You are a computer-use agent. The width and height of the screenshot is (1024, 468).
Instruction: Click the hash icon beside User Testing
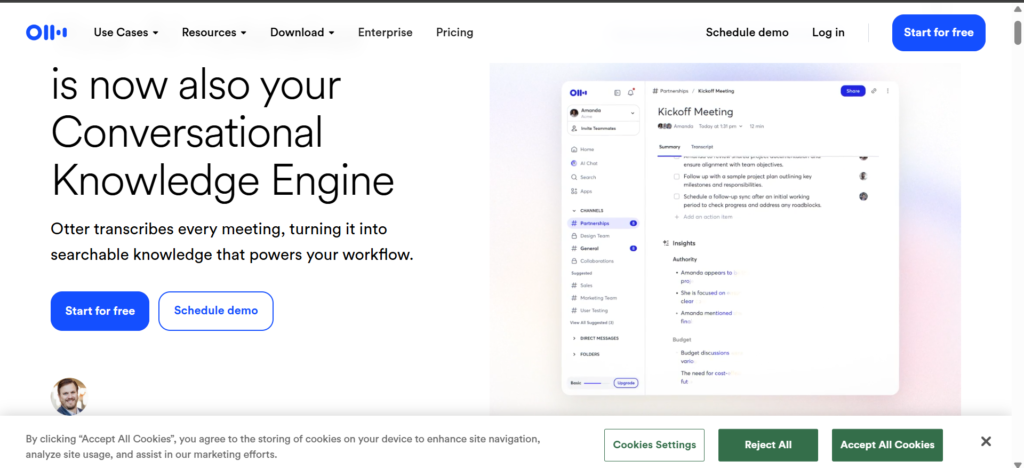click(x=574, y=310)
